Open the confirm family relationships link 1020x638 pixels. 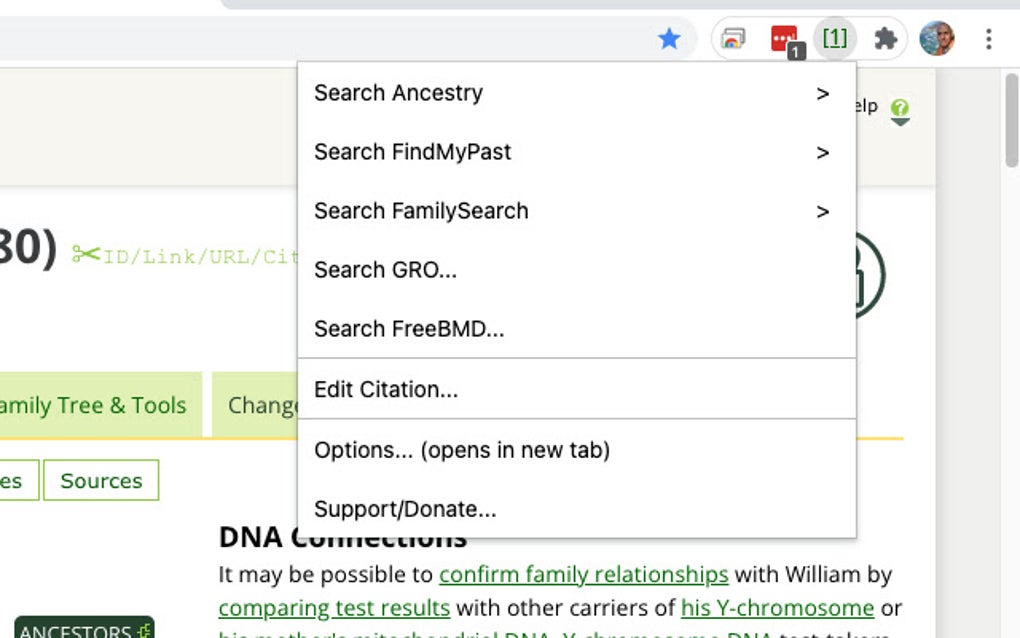pyautogui.click(x=583, y=575)
